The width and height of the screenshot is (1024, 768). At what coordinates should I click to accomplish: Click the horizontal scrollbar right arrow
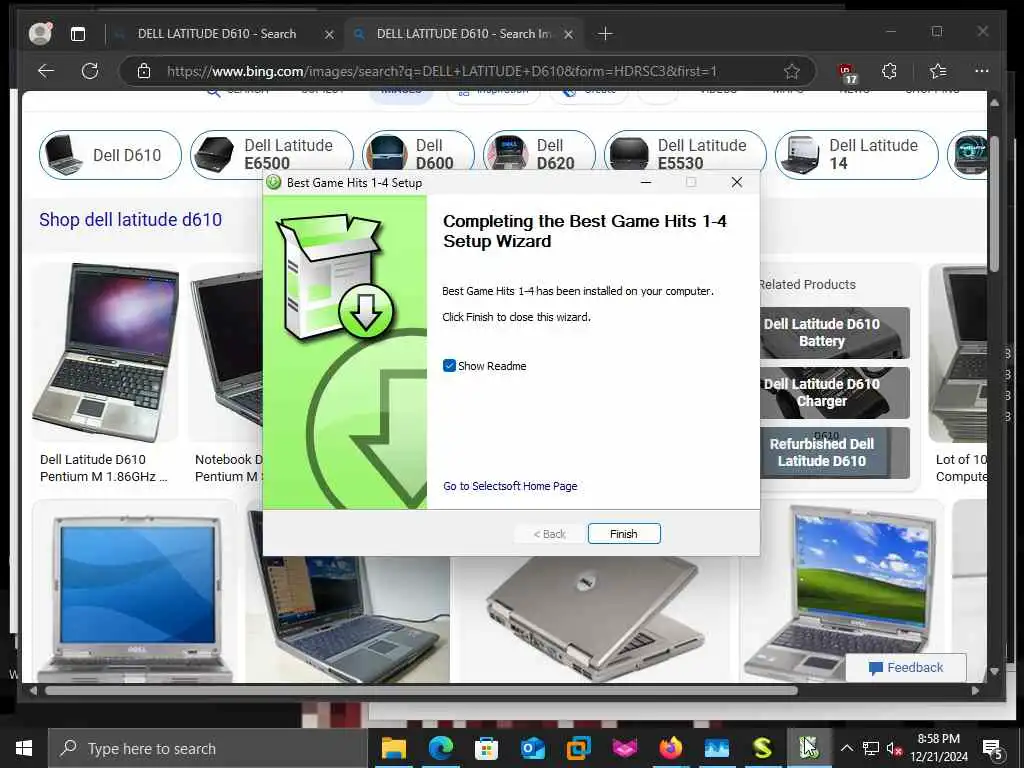[975, 690]
